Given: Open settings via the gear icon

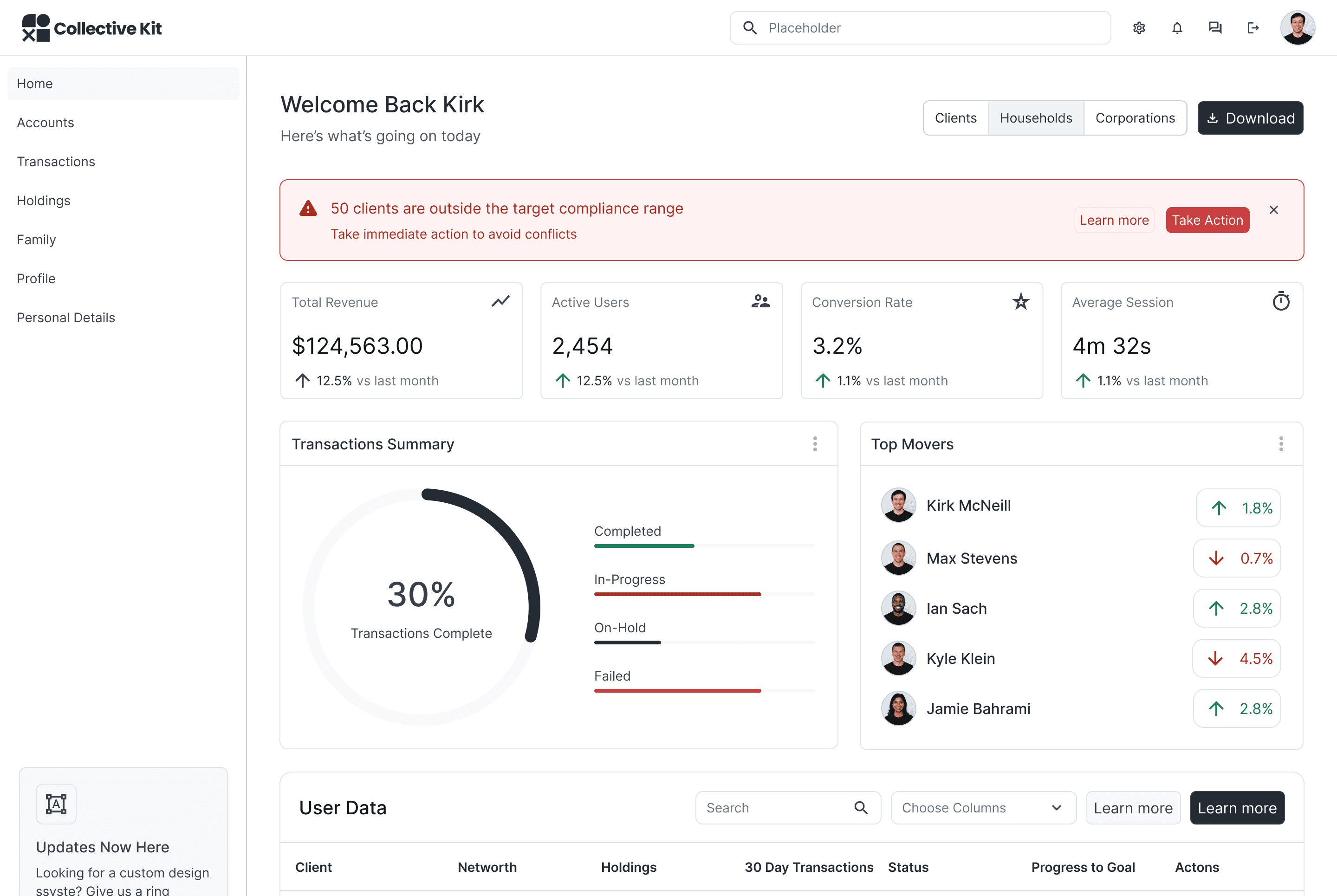Looking at the screenshot, I should [x=1139, y=28].
